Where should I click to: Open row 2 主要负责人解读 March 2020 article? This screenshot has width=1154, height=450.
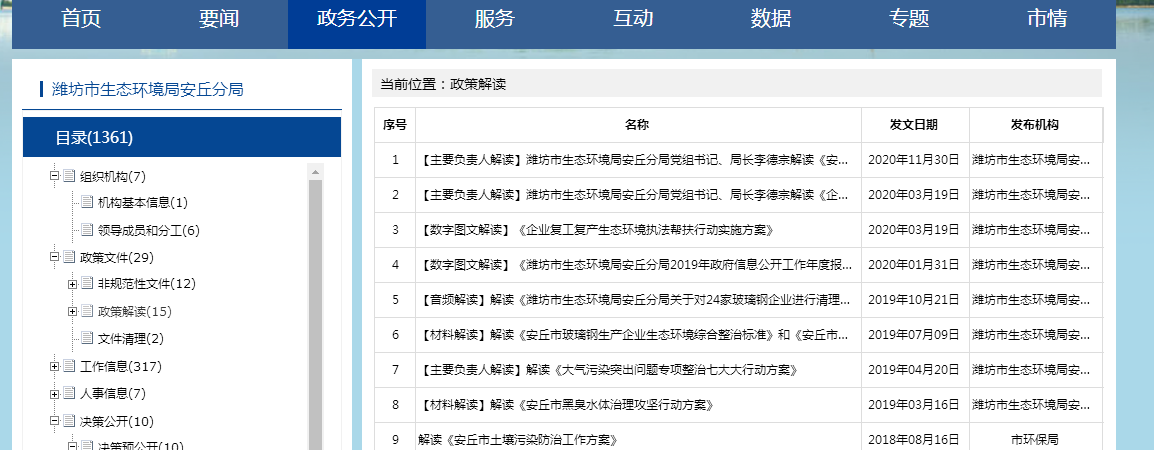coord(634,195)
